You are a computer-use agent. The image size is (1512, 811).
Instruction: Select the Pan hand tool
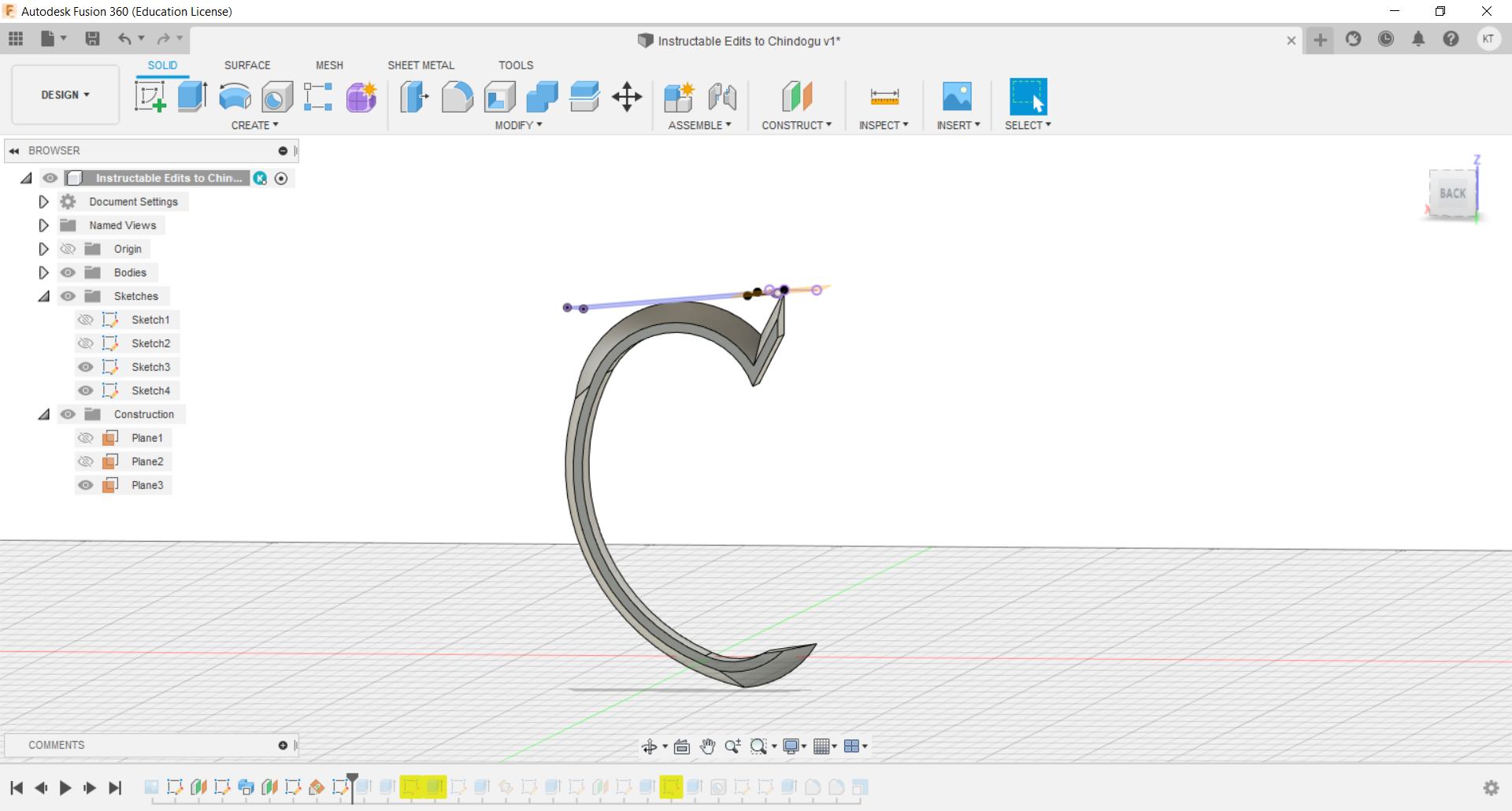point(707,746)
